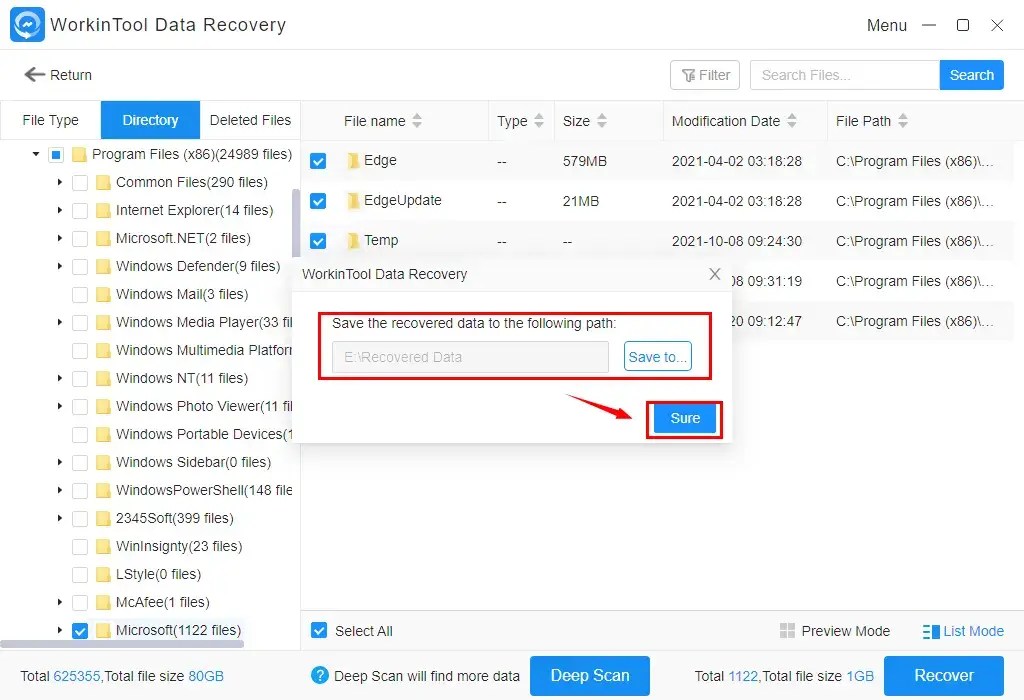Click the WorkinTool Data Recovery logo
Image resolution: width=1024 pixels, height=700 pixels.
click(x=26, y=24)
